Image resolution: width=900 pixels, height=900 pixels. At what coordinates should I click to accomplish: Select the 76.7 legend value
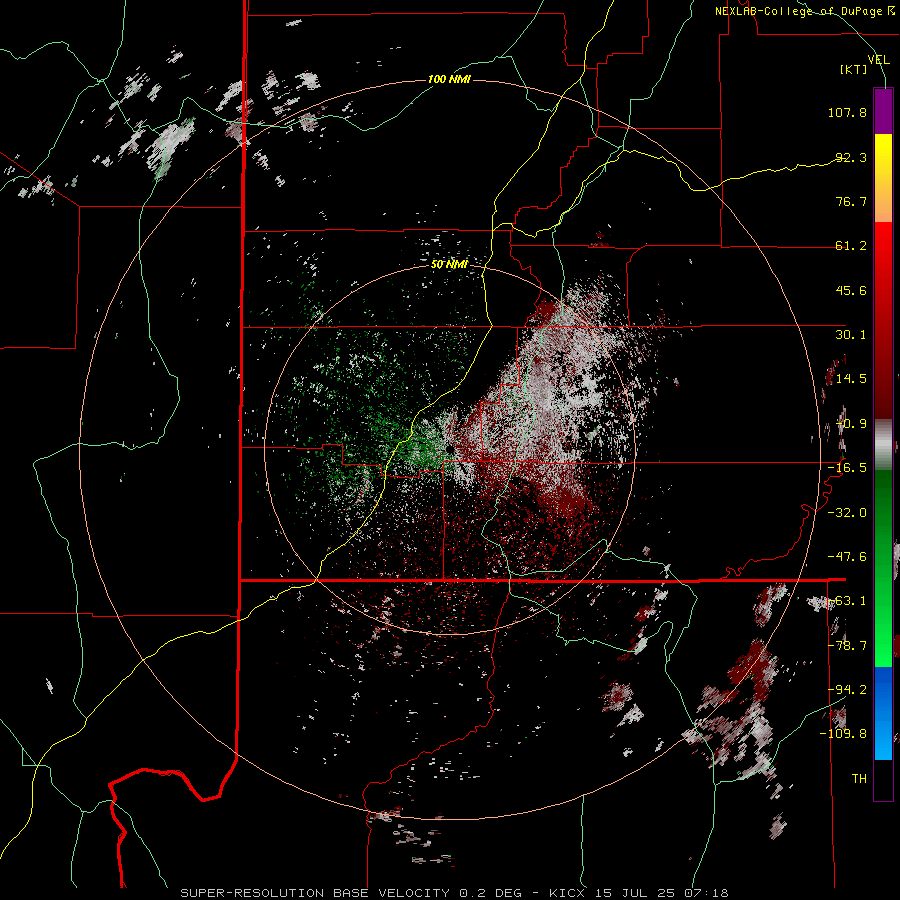(851, 201)
